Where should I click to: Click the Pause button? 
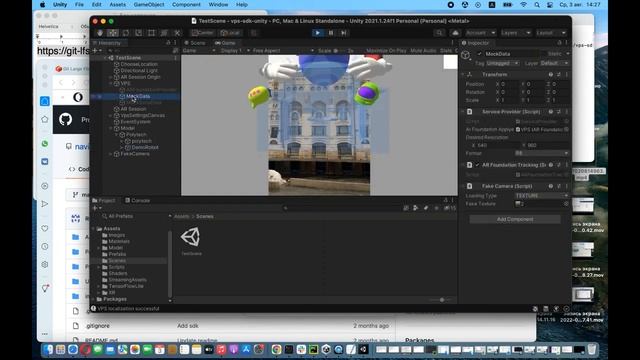[331, 33]
